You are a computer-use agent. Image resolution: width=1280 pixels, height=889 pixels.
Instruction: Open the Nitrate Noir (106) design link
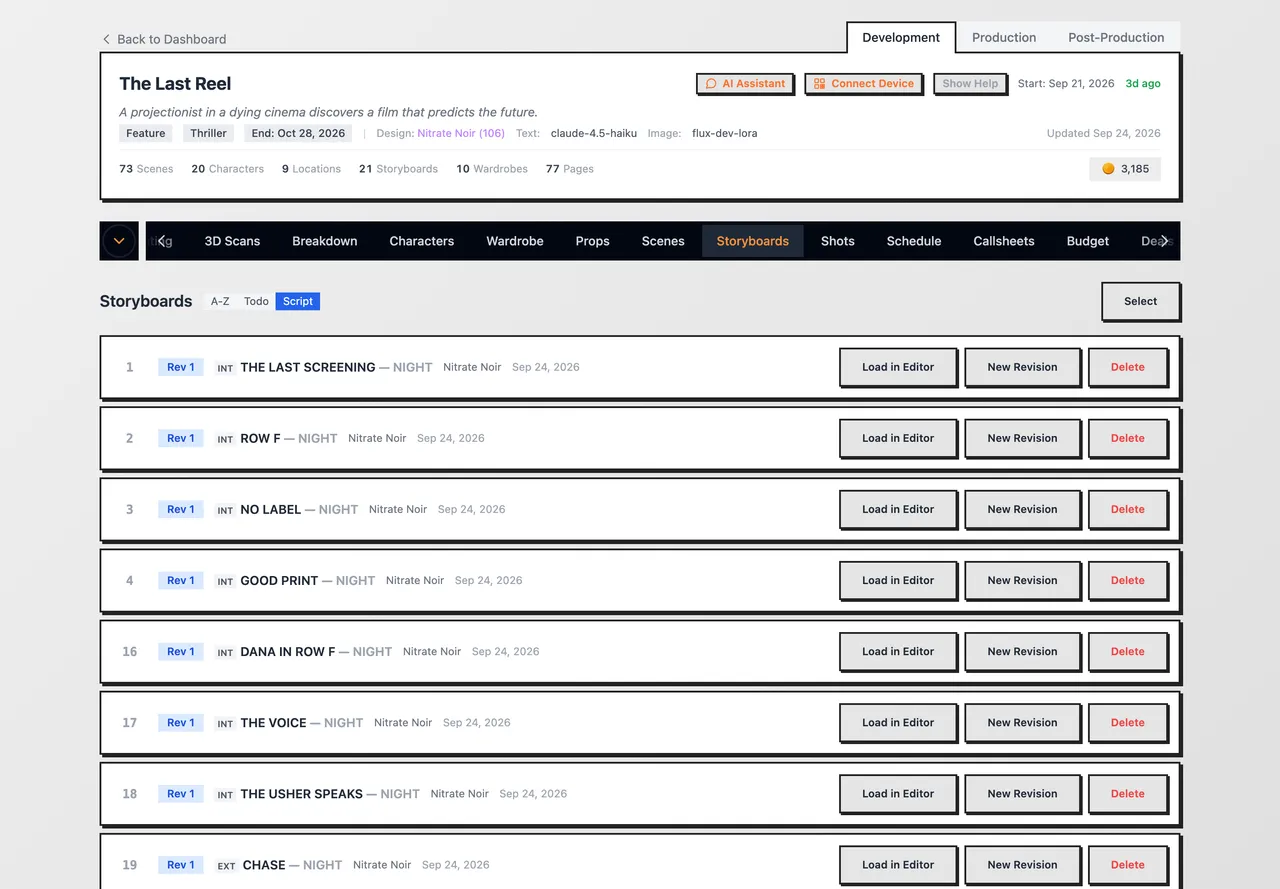pos(461,133)
